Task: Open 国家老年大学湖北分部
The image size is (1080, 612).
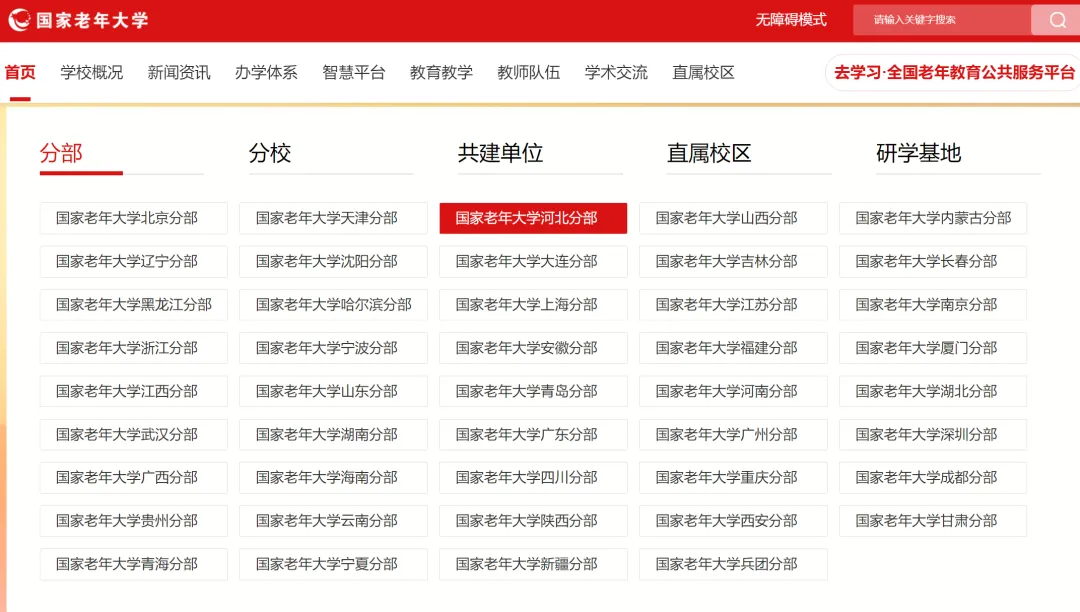Action: [x=933, y=392]
